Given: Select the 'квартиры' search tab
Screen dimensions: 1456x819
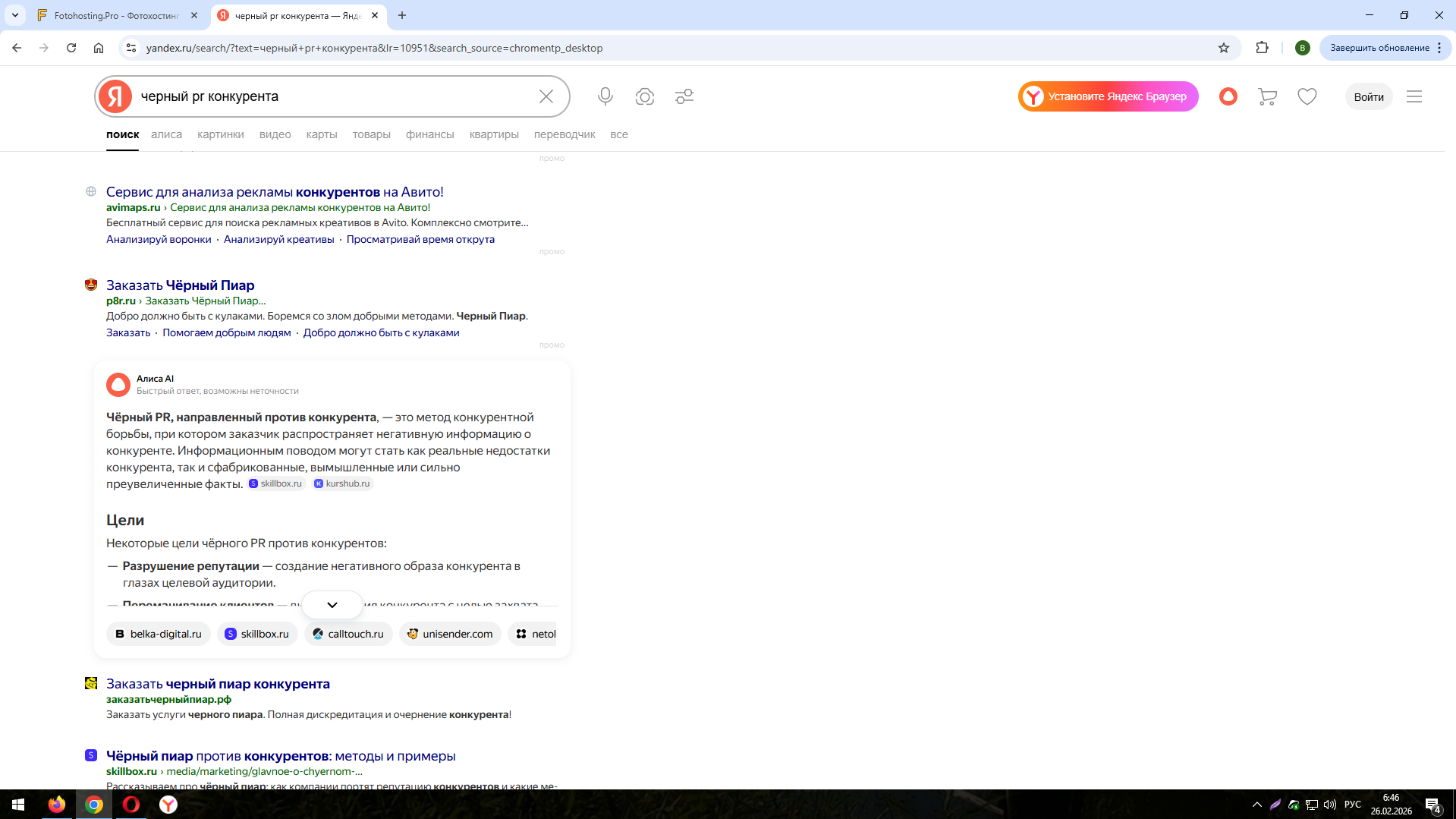Looking at the screenshot, I should 494,134.
